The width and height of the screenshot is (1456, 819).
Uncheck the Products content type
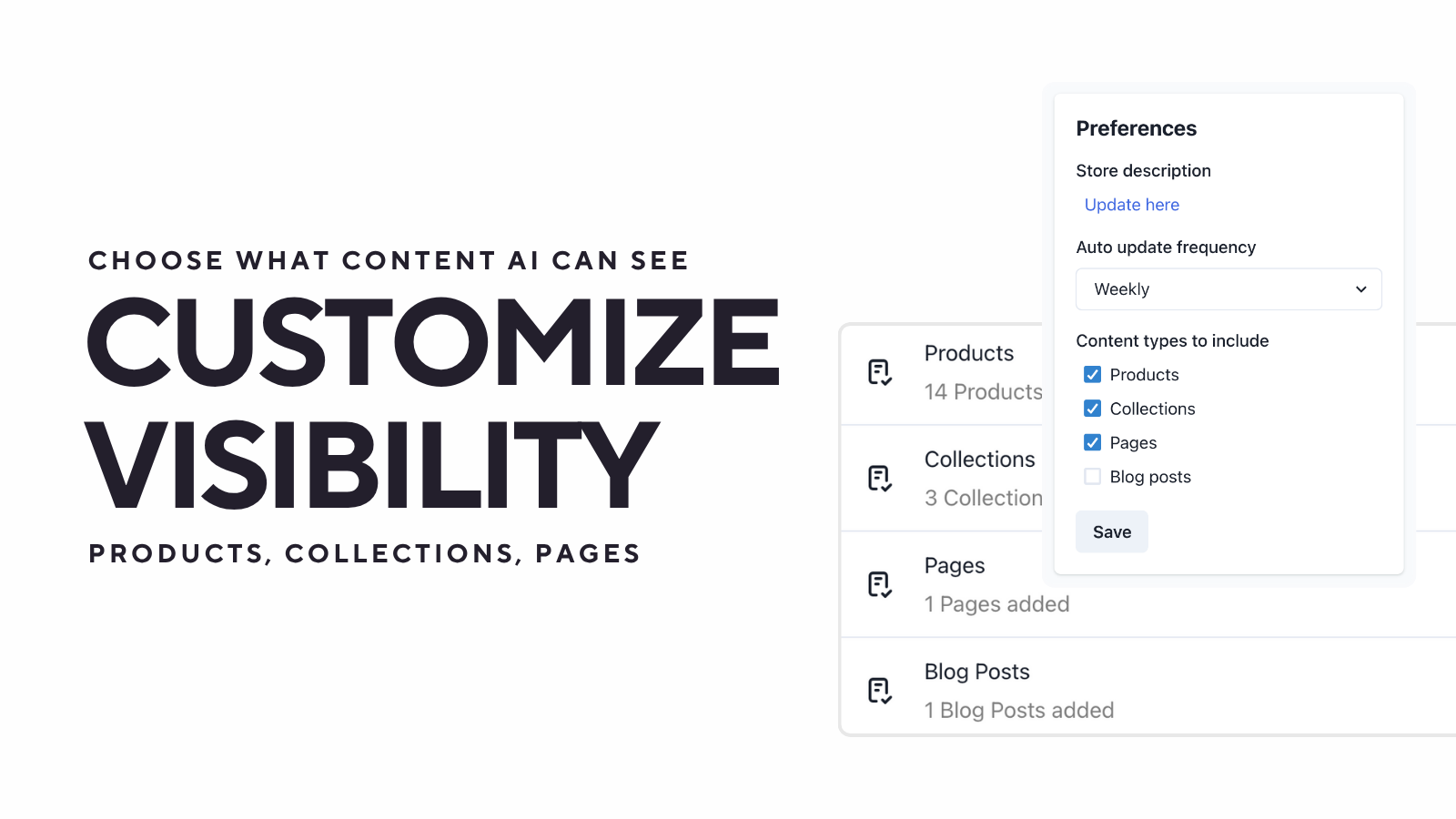[1092, 374]
